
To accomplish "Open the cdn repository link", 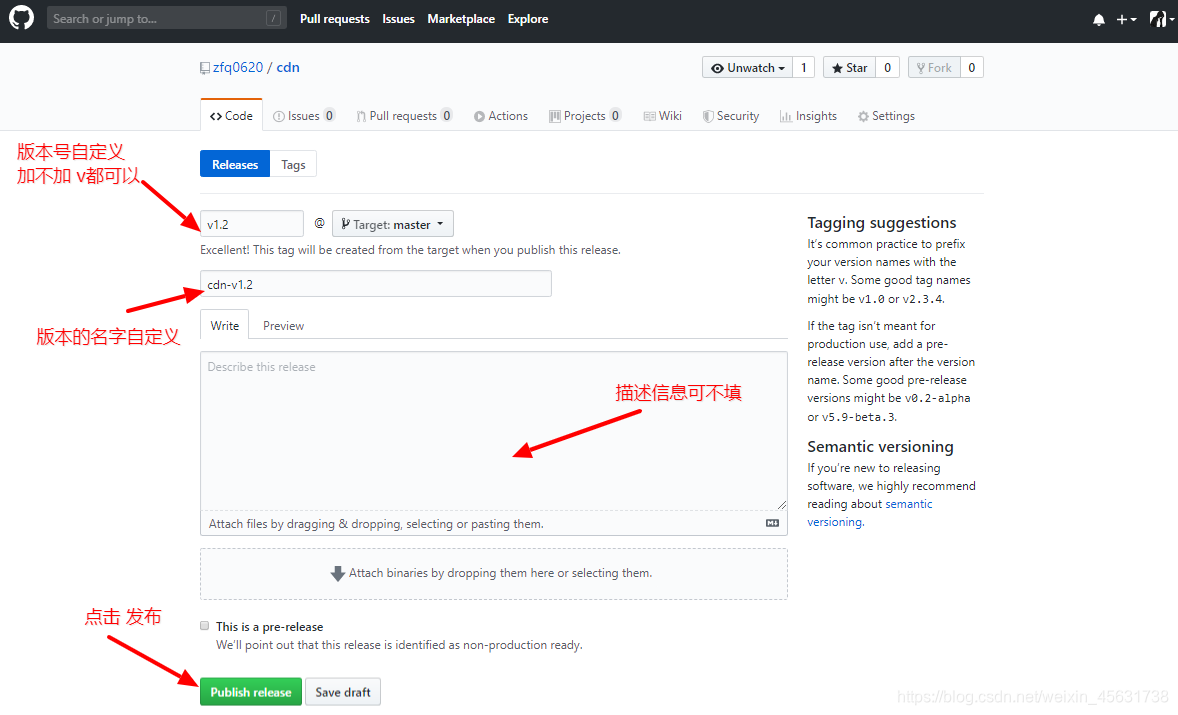I will pos(288,68).
